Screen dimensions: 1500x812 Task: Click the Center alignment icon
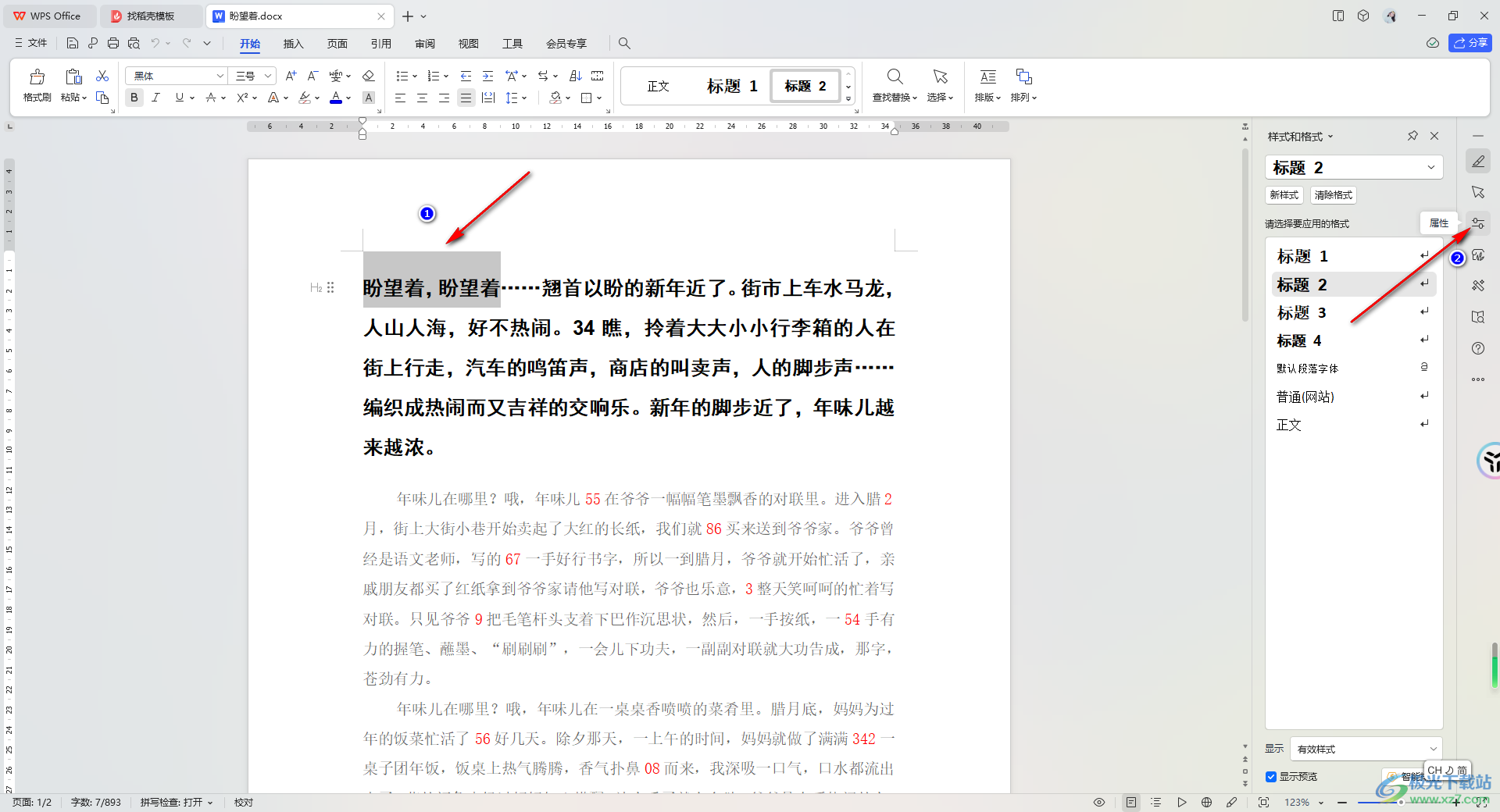(x=422, y=98)
